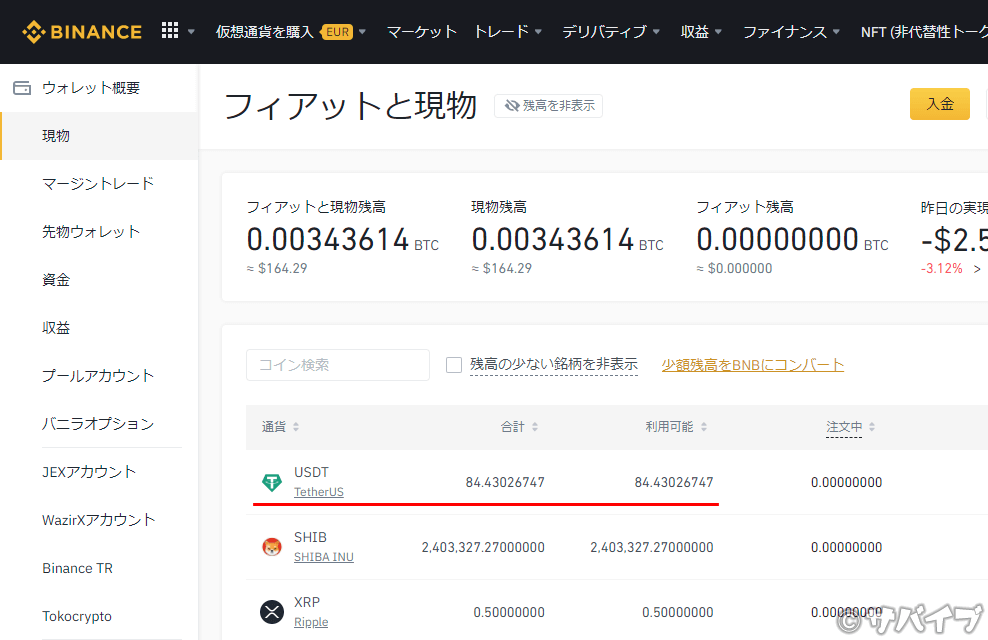This screenshot has width=988, height=640.
Task: Expand the トレード menu
Action: point(507,31)
